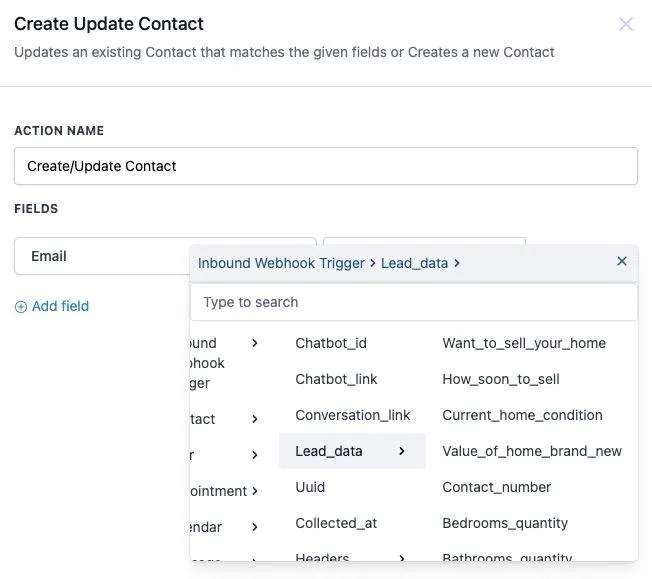Focus the Type to search box
This screenshot has height=579, width=652.
[x=414, y=302]
